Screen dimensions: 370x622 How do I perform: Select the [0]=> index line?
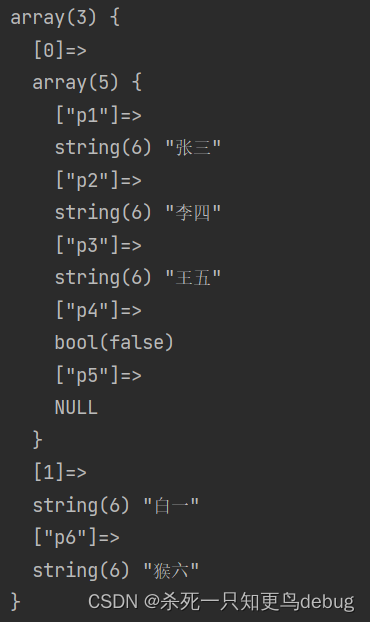[60, 51]
